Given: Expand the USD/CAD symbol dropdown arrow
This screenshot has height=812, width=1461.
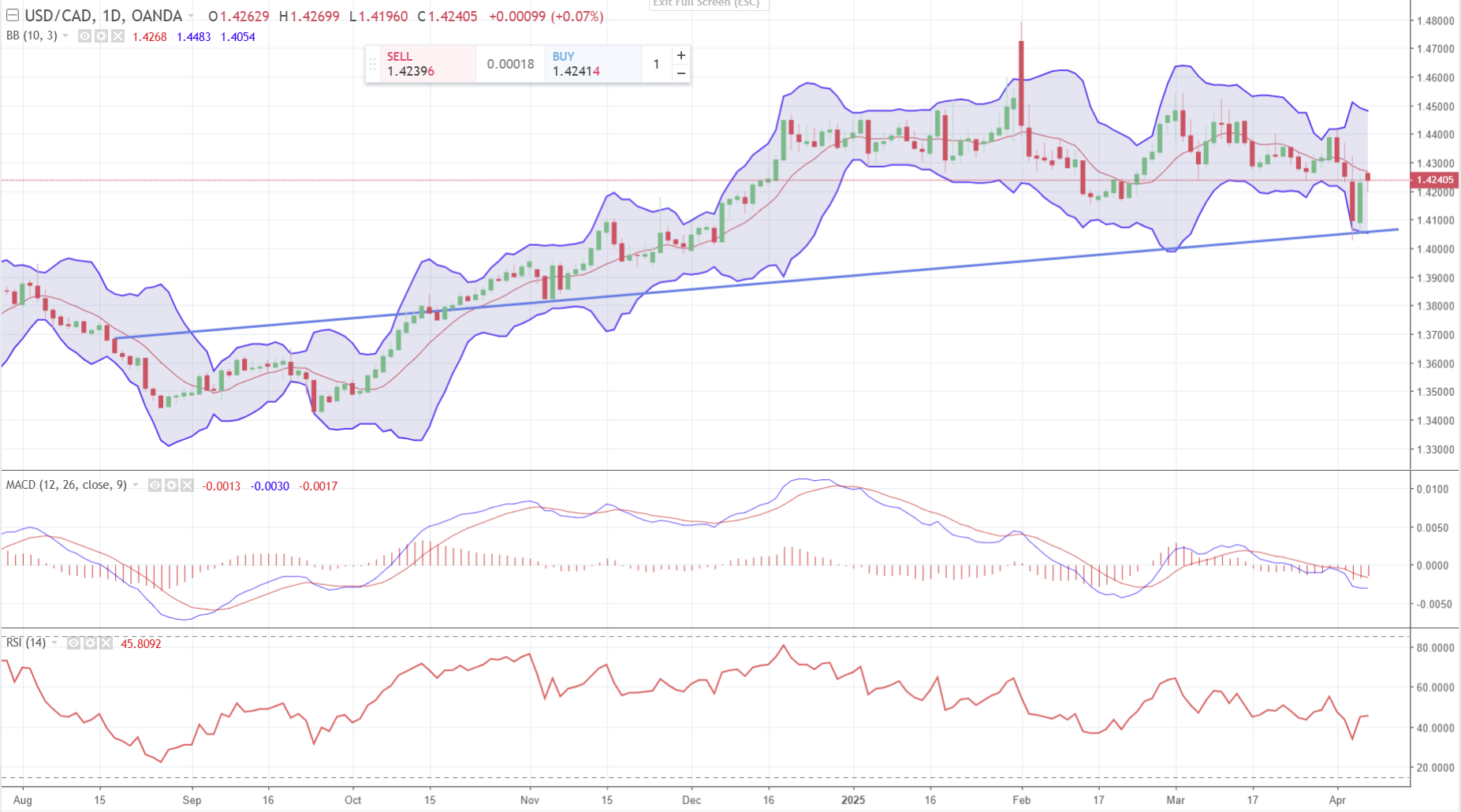Looking at the screenshot, I should tap(191, 17).
